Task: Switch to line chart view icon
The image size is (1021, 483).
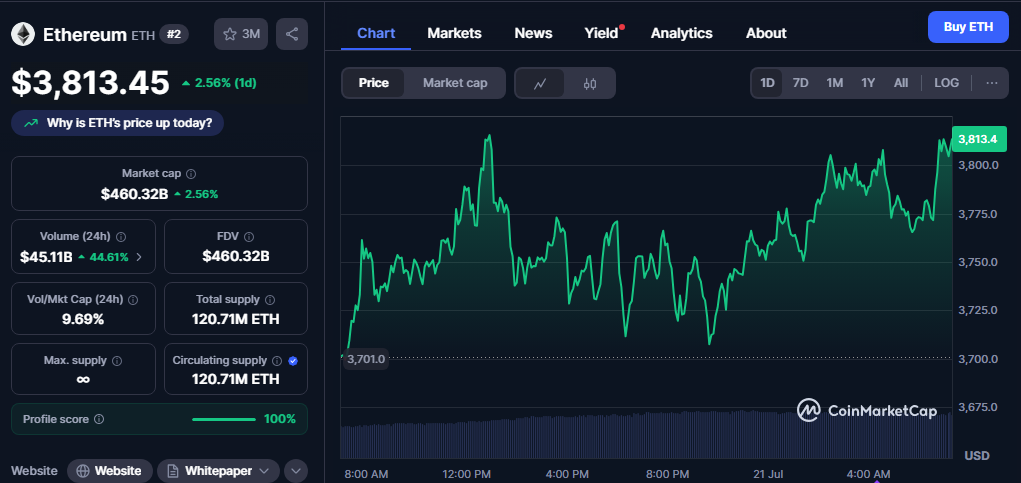Action: pos(540,83)
